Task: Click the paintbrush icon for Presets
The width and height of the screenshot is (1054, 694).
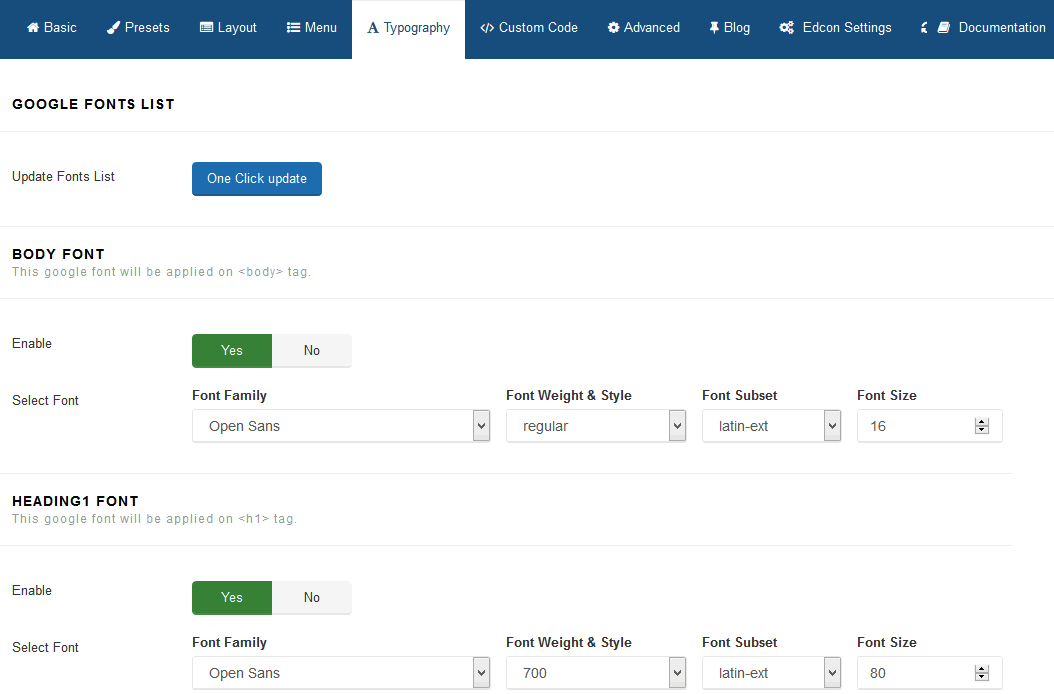Action: click(x=114, y=28)
